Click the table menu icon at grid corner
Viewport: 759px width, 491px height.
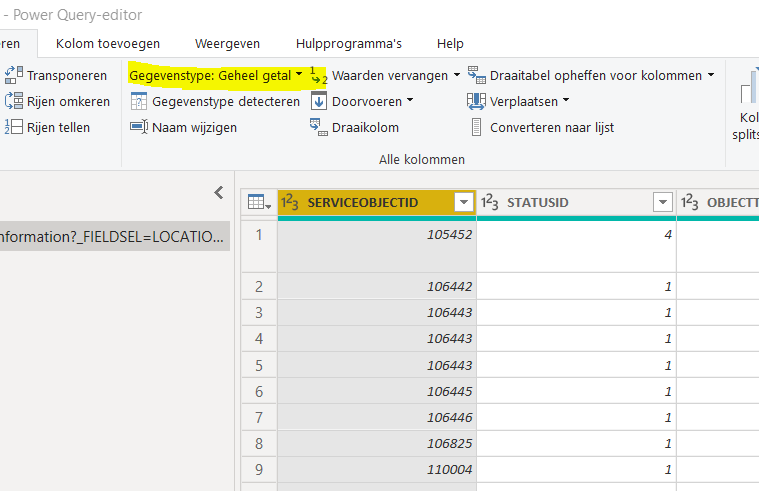(x=259, y=202)
